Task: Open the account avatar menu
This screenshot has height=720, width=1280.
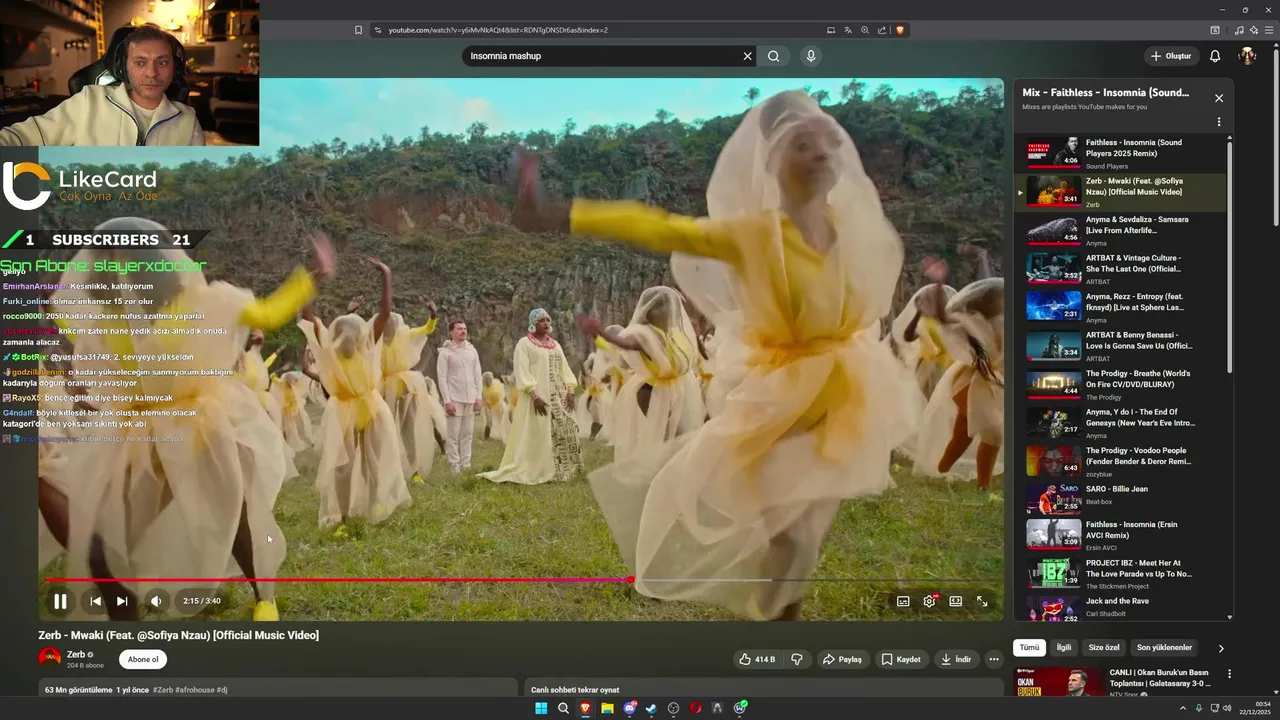Action: pyautogui.click(x=1247, y=56)
